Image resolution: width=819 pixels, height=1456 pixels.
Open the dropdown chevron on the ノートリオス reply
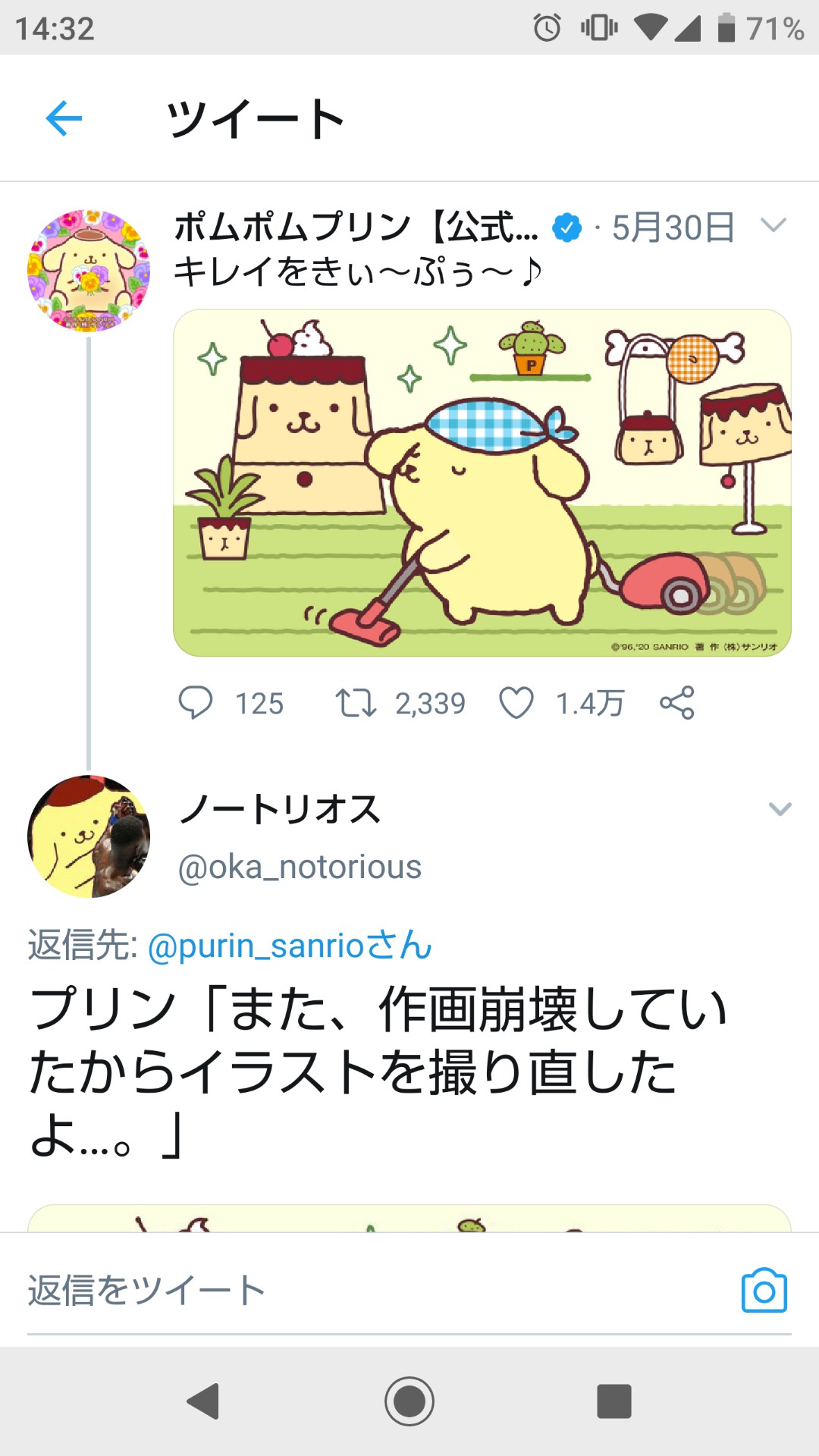coord(780,808)
